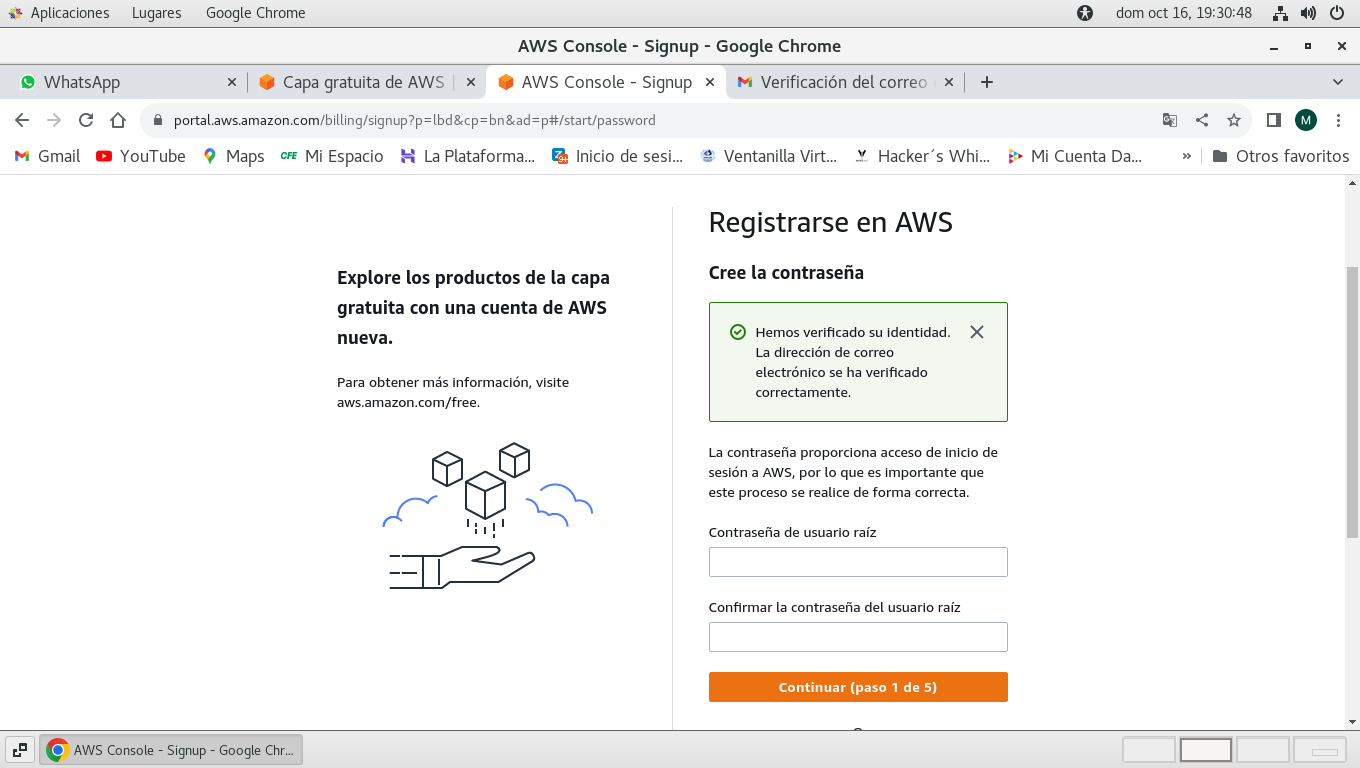Bookmark this page with the star icon
Viewport: 1360px width, 768px height.
pos(1234,120)
